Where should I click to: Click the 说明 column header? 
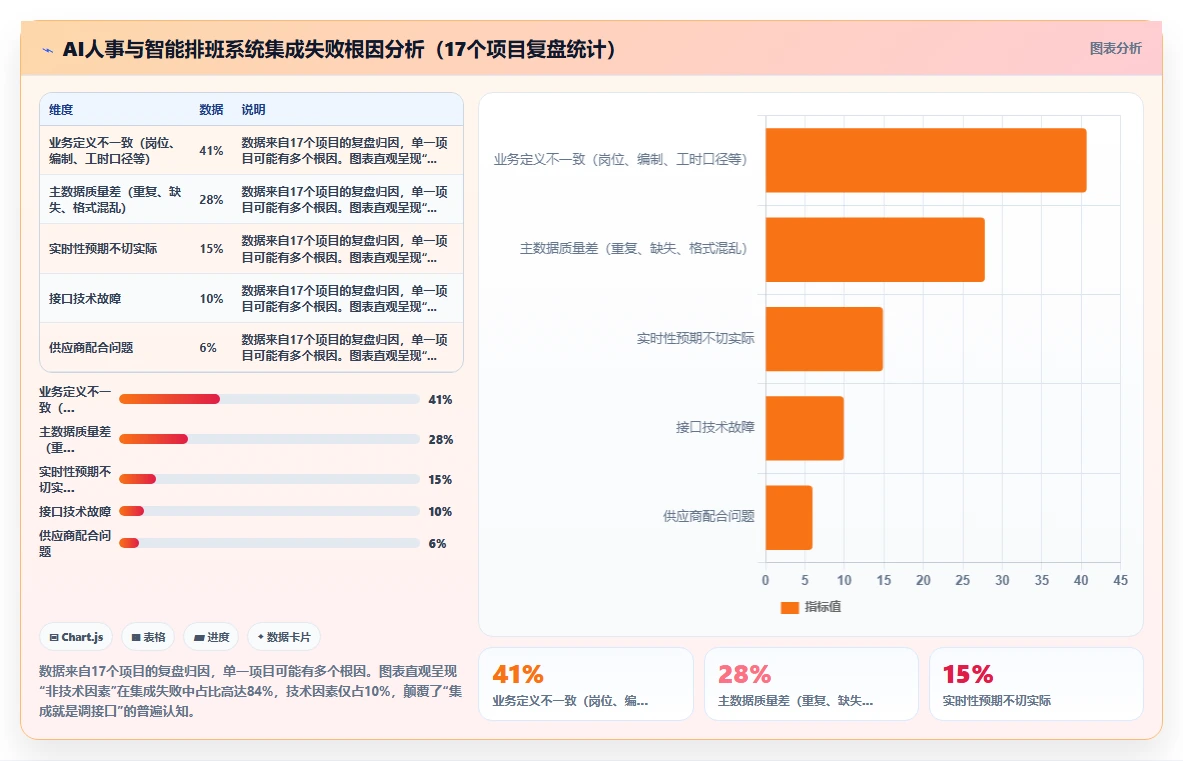pyautogui.click(x=254, y=109)
